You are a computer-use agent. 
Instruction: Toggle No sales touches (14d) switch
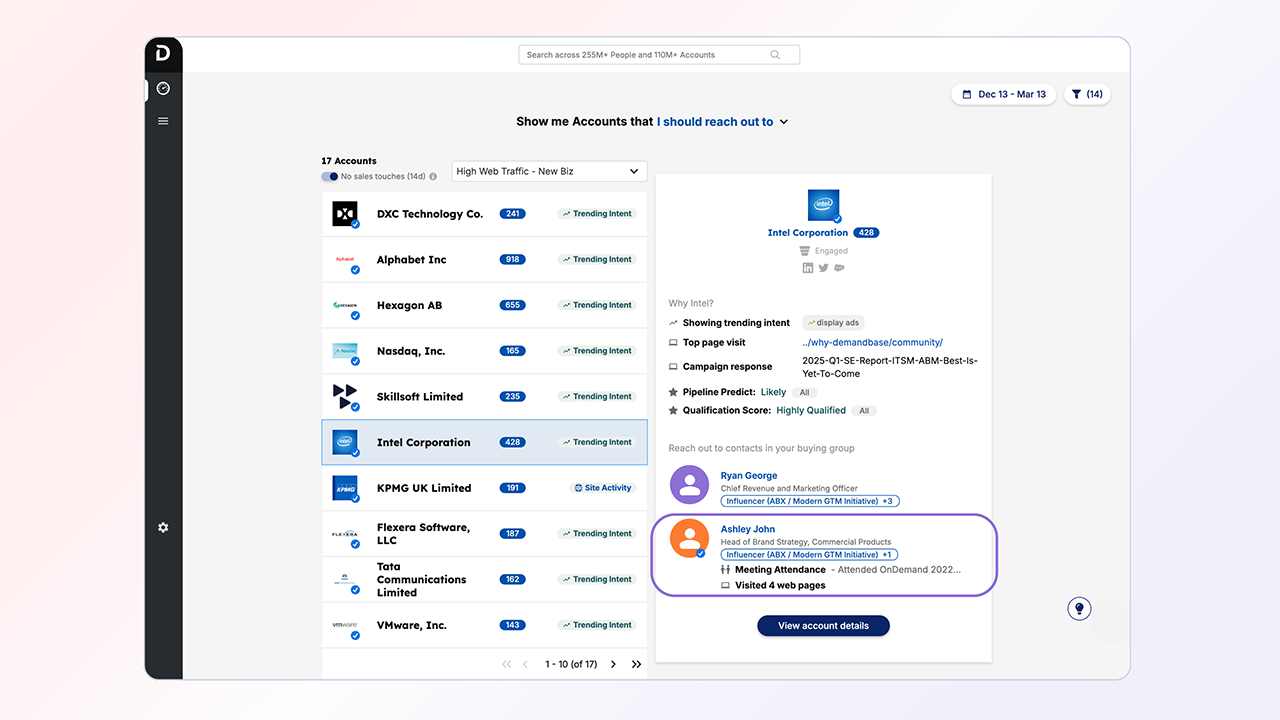click(329, 177)
